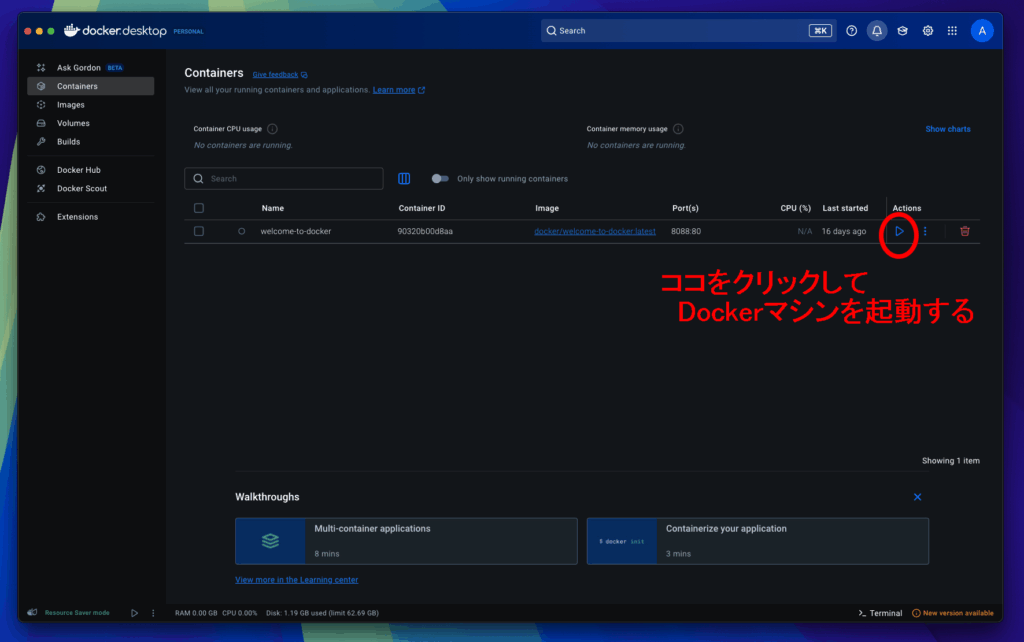Open Images in the sidebar
Viewport: 1024px width, 642px height.
coord(91,104)
